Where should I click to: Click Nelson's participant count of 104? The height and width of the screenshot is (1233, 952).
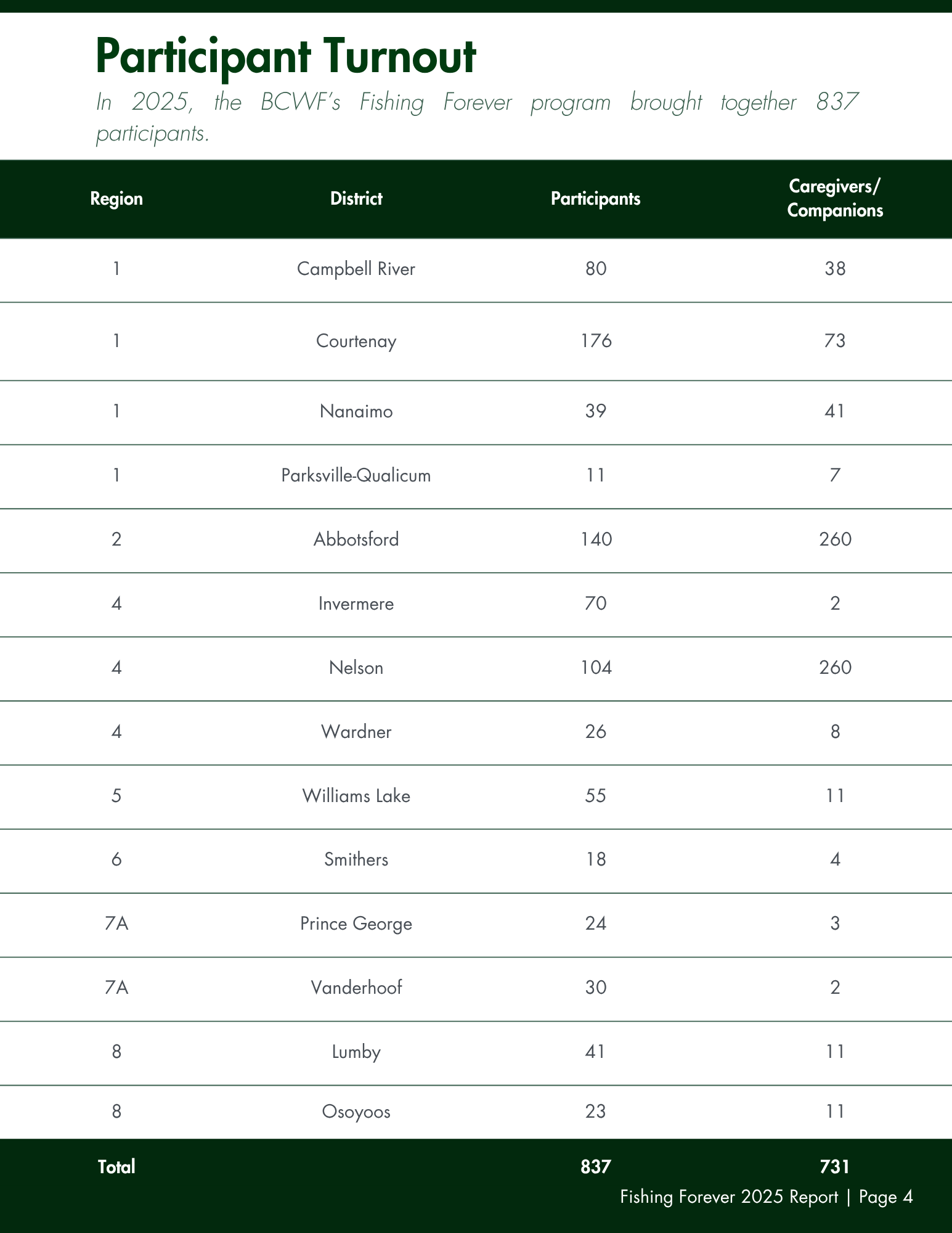click(596, 668)
